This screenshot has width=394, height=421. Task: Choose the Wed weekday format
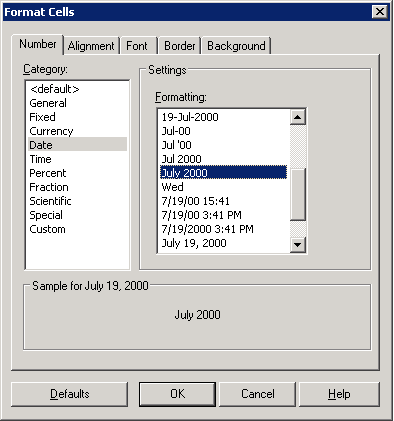click(x=223, y=187)
